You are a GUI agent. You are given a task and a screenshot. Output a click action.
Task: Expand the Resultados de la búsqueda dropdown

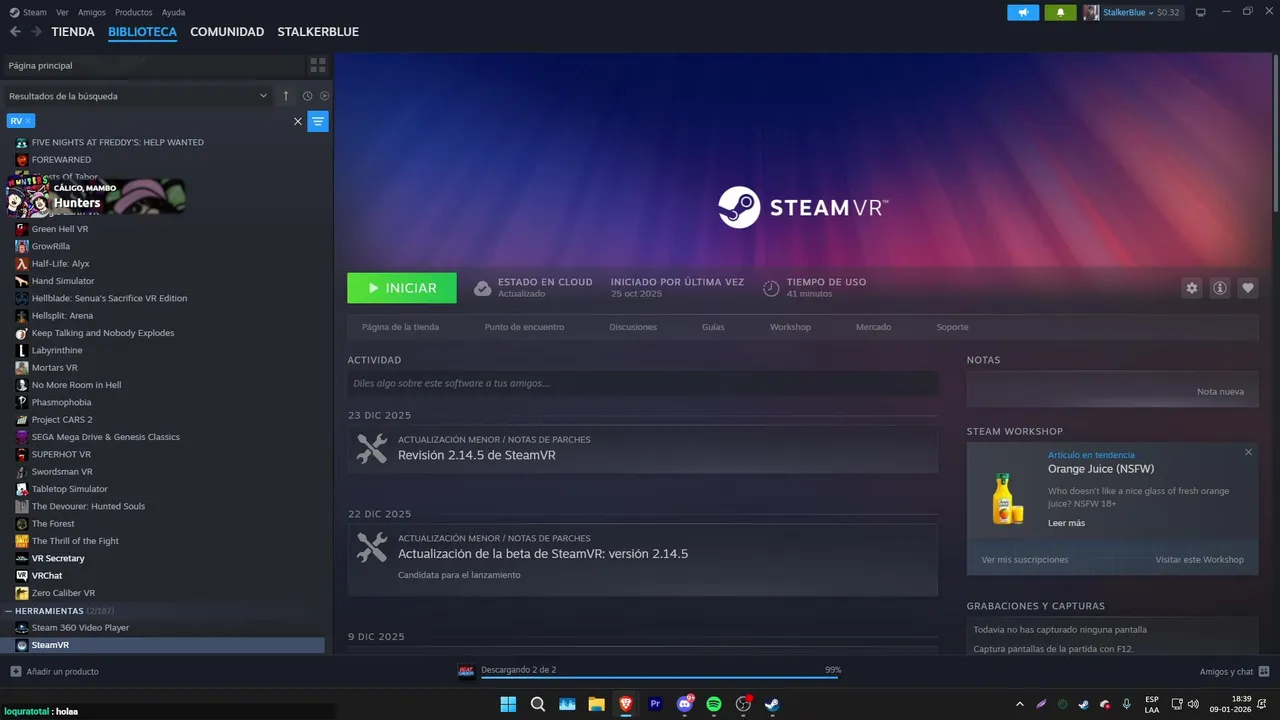pos(139,96)
